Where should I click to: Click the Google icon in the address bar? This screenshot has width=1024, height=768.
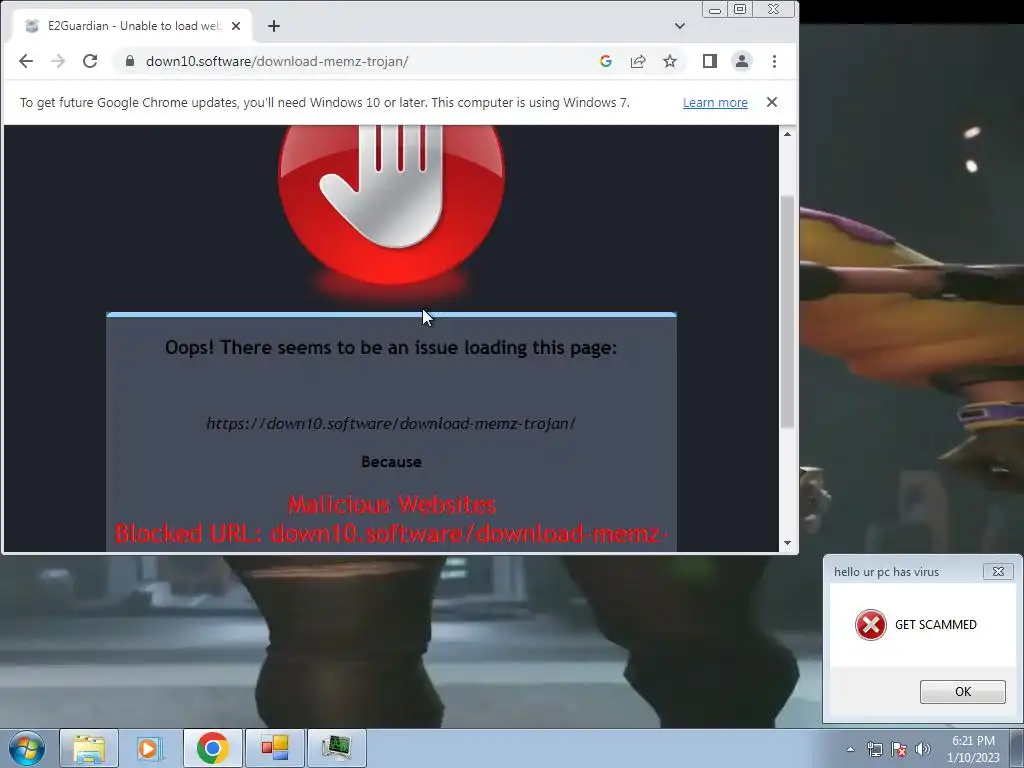(x=605, y=61)
